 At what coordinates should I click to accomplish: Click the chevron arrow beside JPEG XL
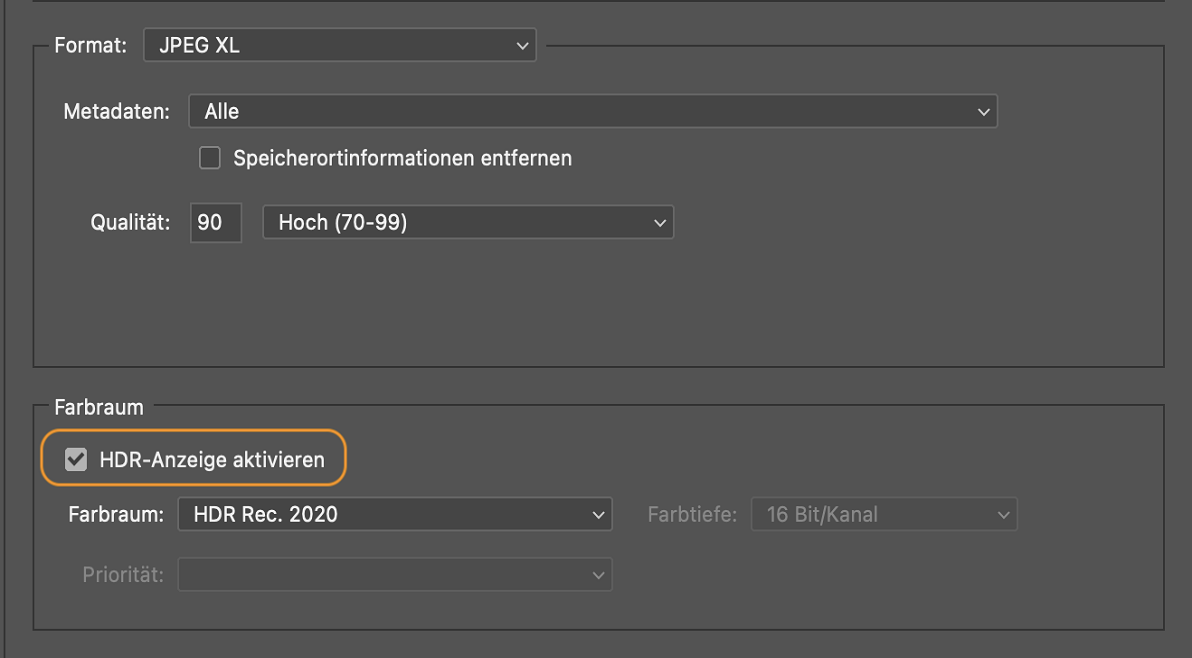pos(521,46)
